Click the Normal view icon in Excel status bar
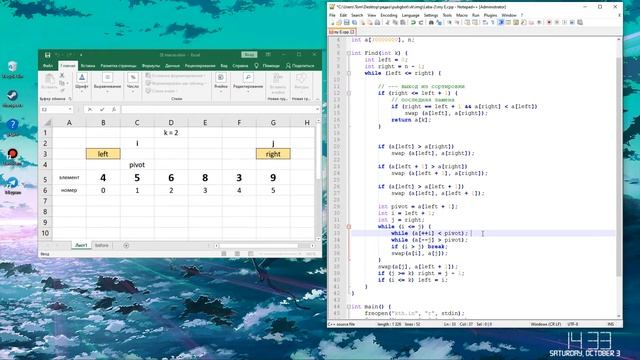640x360 pixels. tap(224, 254)
